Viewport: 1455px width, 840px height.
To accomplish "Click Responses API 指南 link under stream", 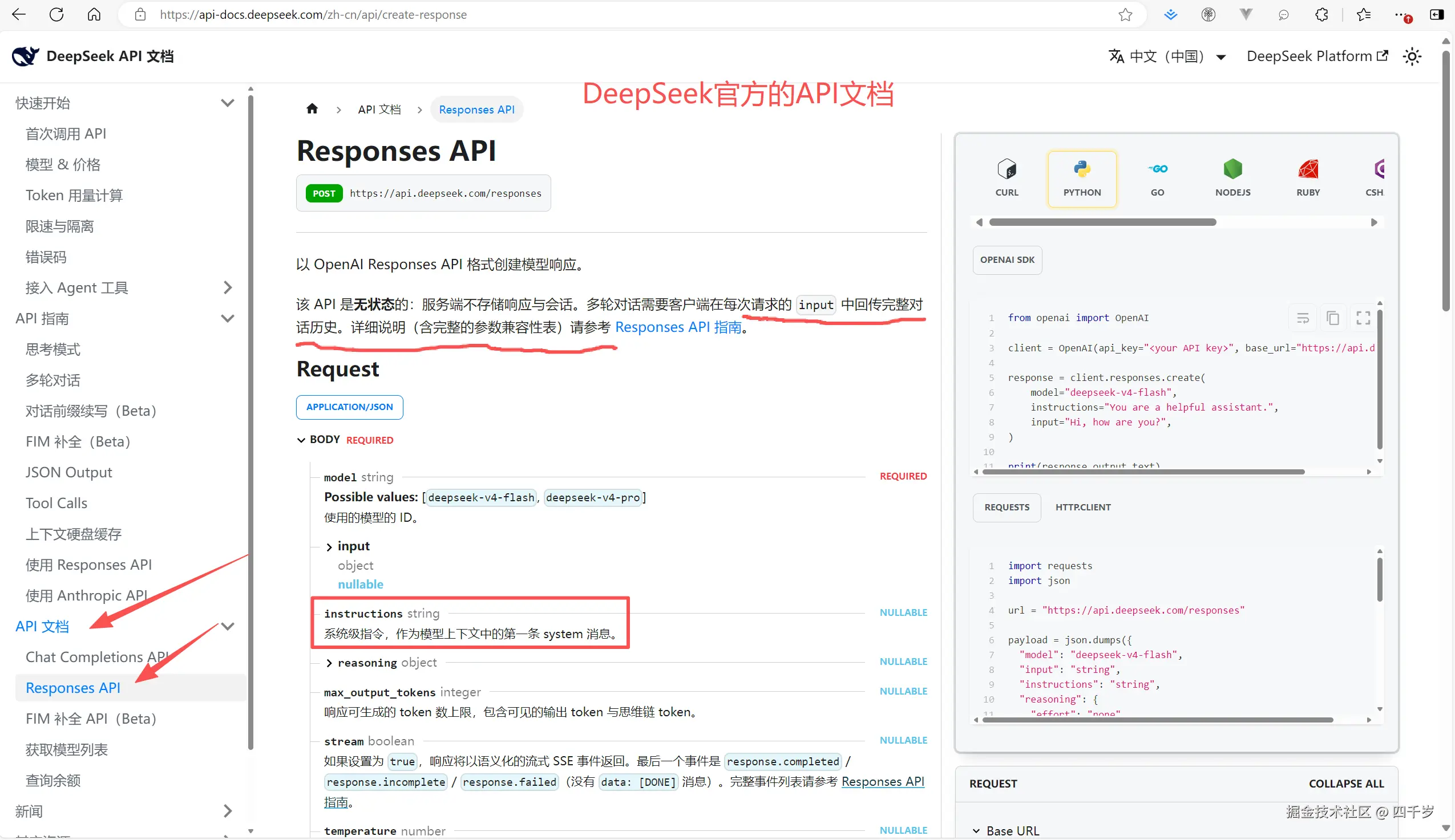I will 883,781.
